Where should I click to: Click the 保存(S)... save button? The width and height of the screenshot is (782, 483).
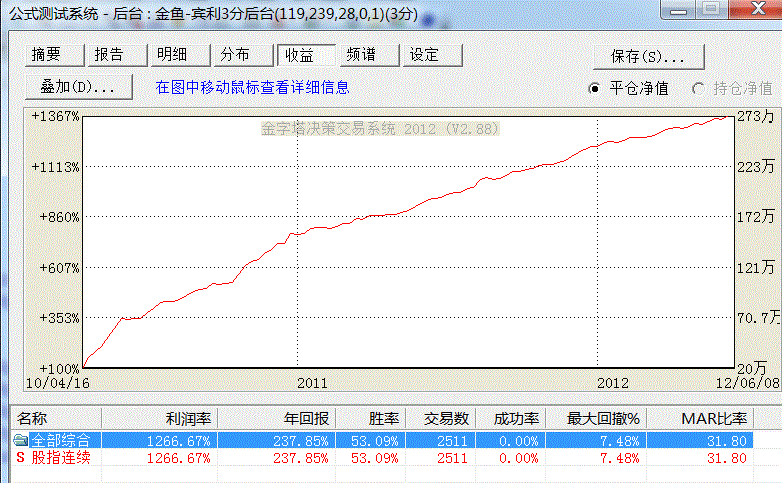pos(648,56)
